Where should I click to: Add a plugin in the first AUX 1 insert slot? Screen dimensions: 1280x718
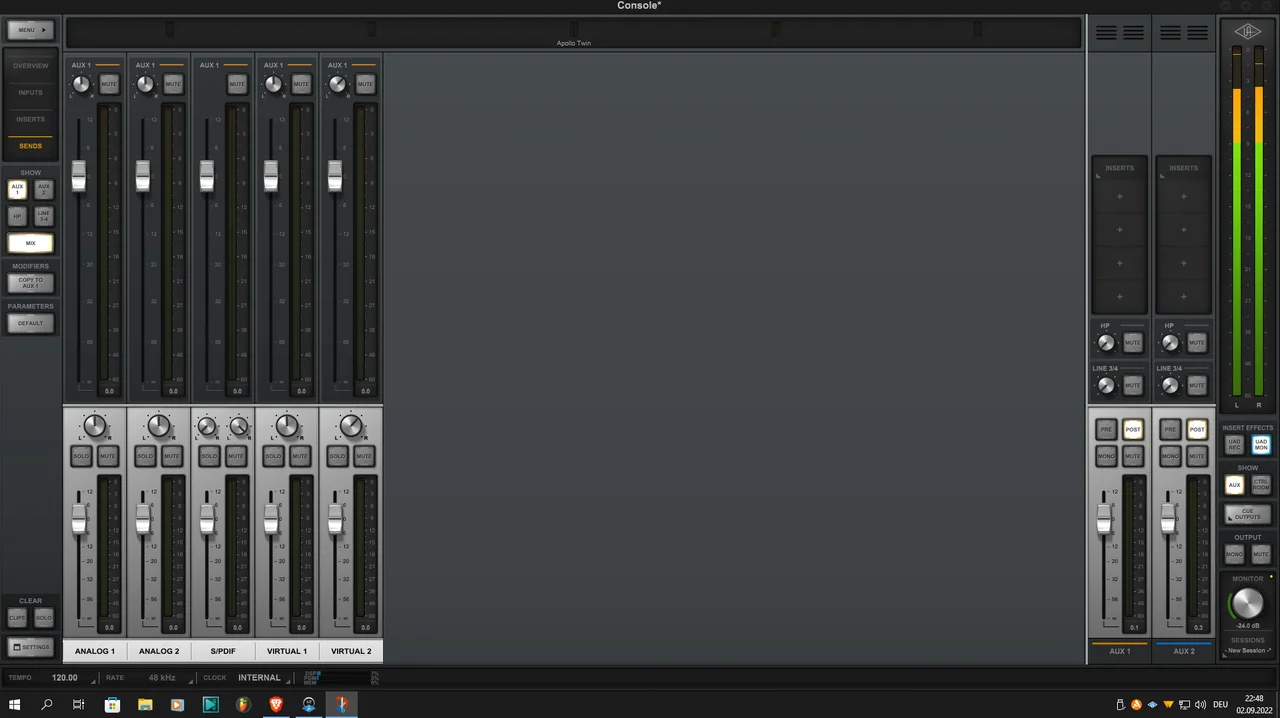(x=1119, y=197)
